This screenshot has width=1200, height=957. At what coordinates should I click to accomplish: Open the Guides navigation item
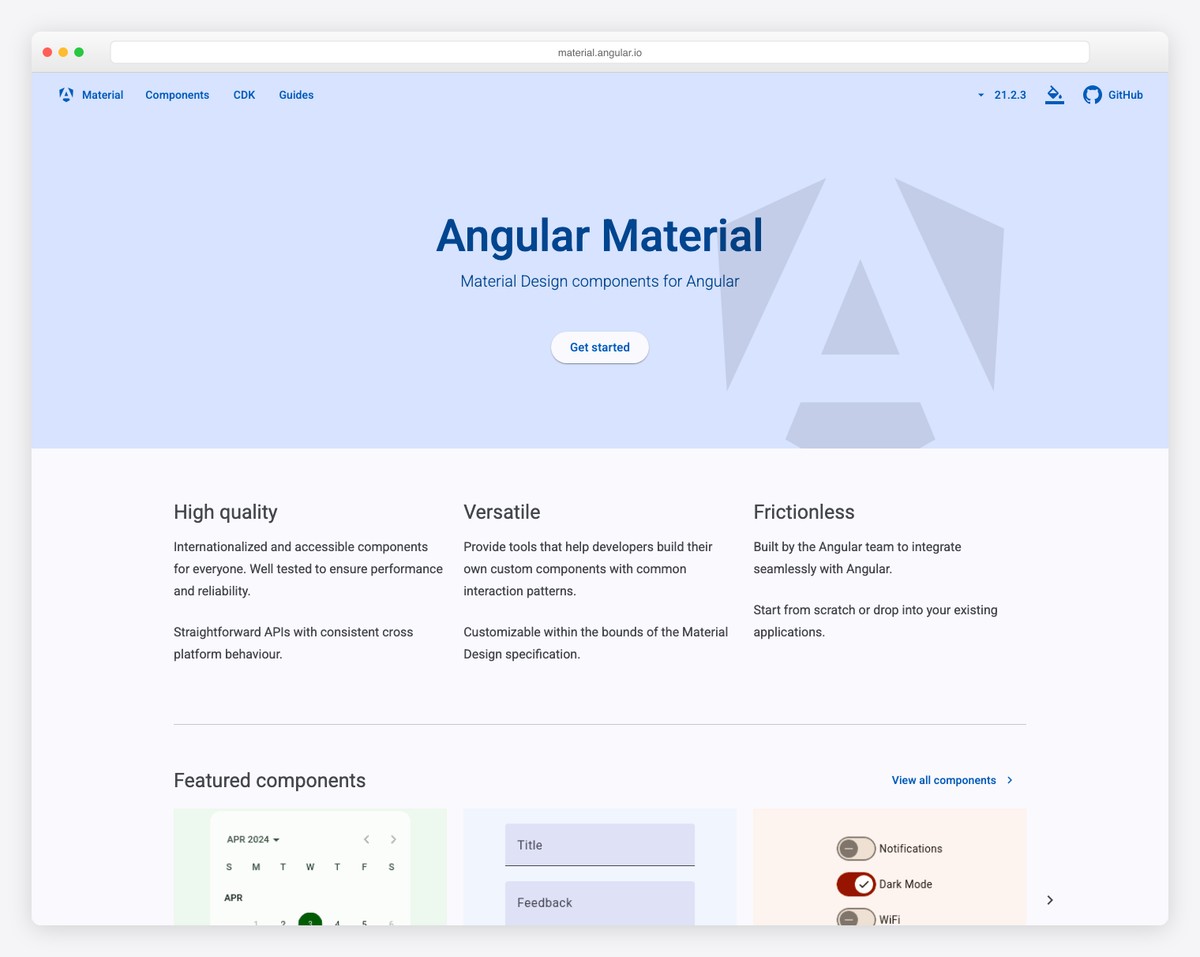(296, 95)
